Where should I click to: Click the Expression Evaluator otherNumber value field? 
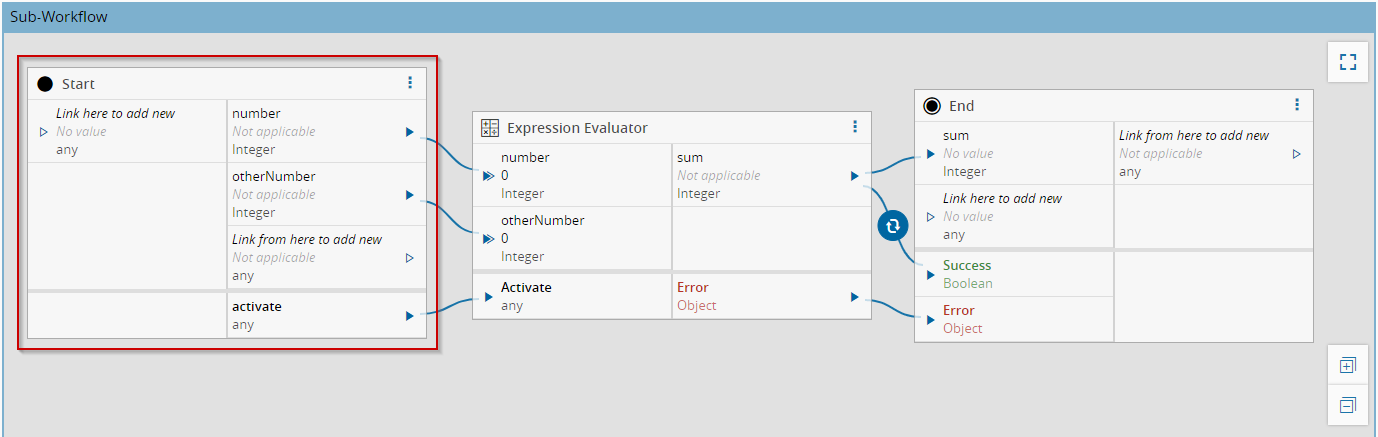point(505,239)
